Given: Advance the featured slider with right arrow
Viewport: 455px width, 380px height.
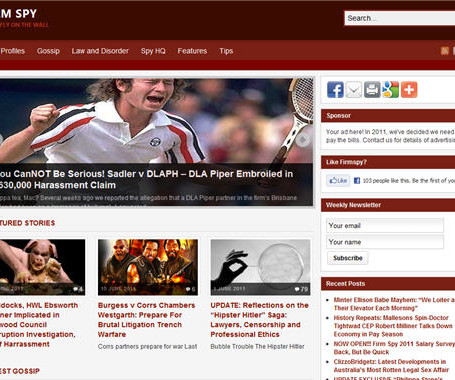Looking at the screenshot, I should [x=303, y=140].
